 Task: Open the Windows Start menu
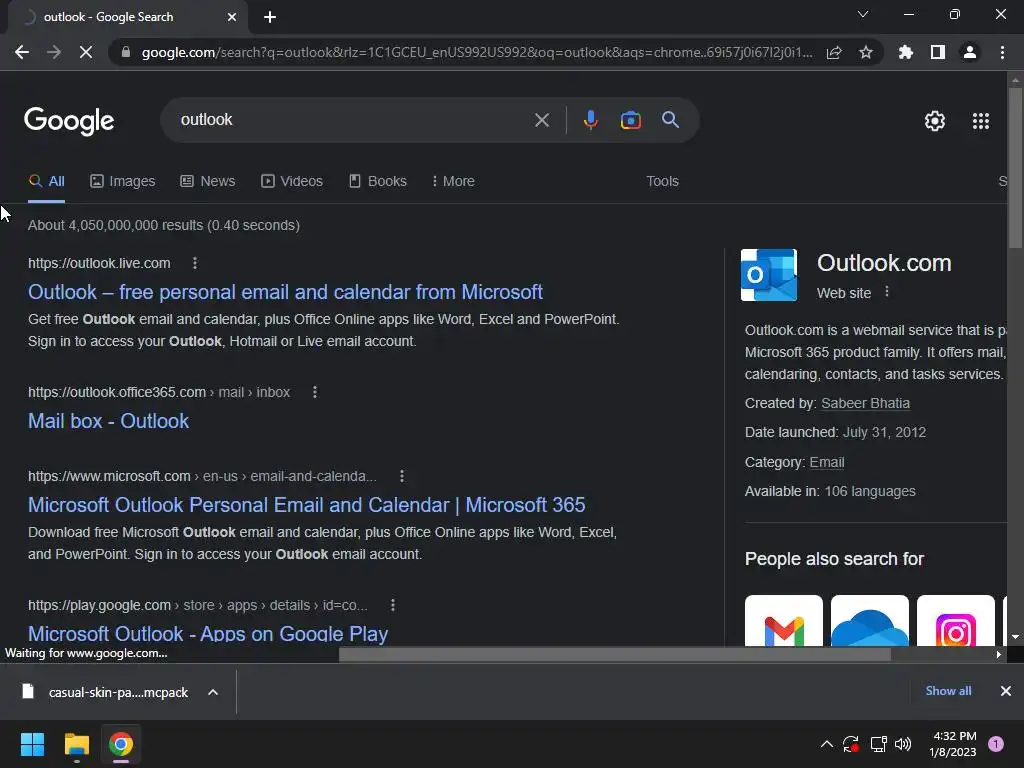coord(32,744)
